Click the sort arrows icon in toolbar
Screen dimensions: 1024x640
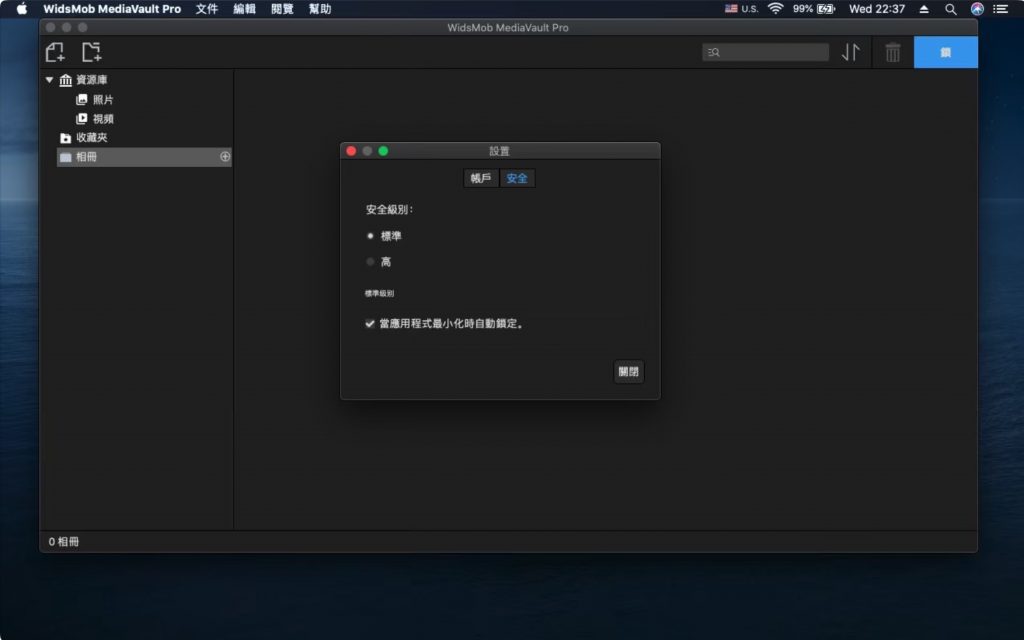pyautogui.click(x=850, y=51)
